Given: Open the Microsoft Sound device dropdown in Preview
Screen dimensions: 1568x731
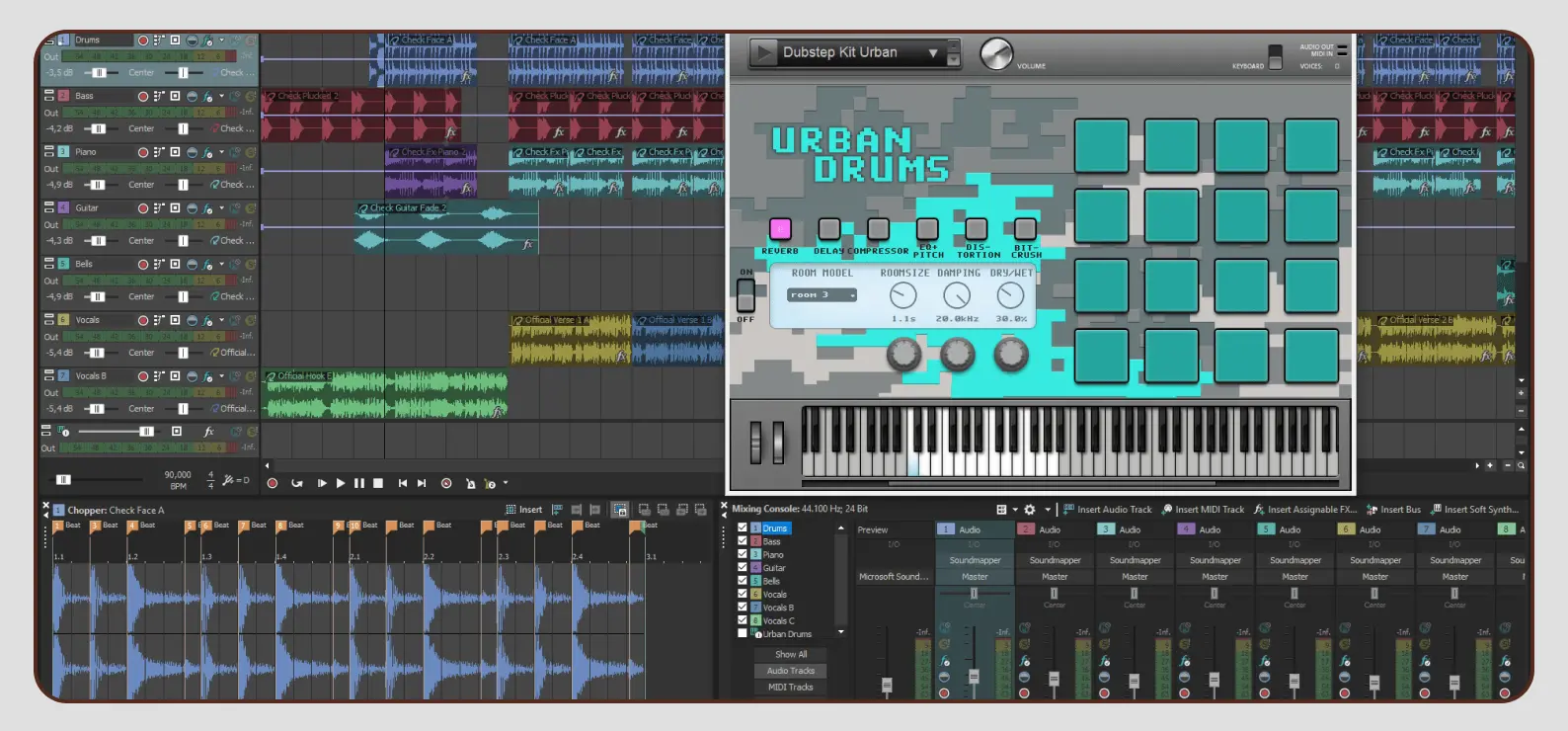Looking at the screenshot, I should pyautogui.click(x=894, y=577).
